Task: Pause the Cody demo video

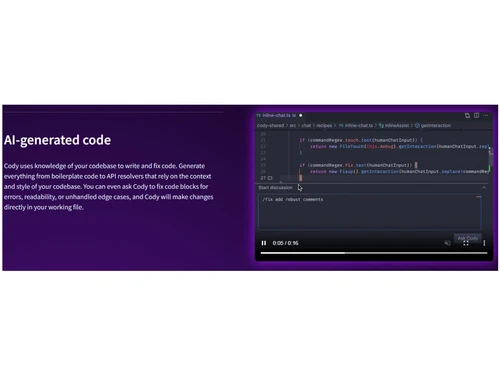Action: coord(264,243)
